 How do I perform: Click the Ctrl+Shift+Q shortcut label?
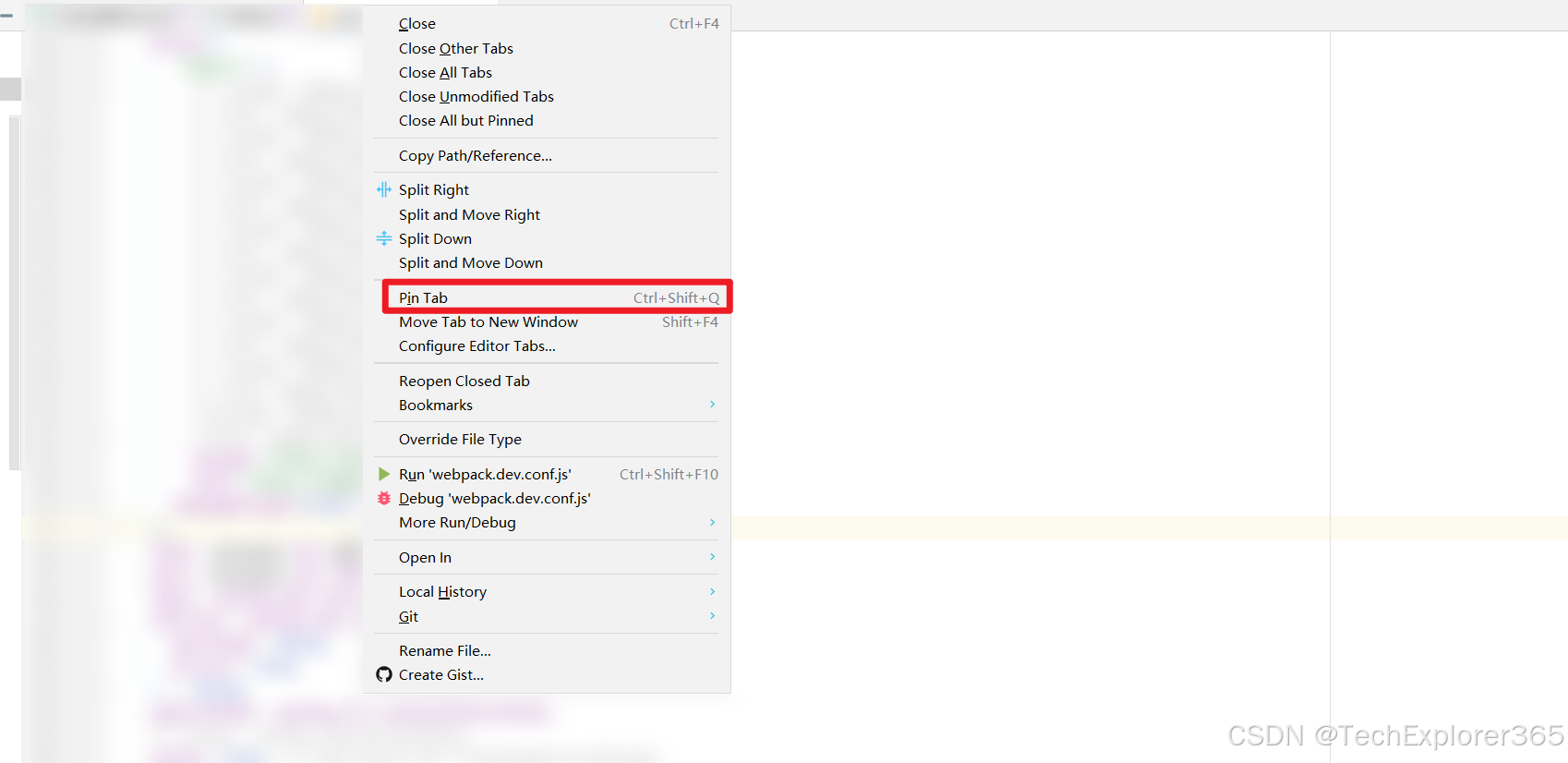(676, 297)
